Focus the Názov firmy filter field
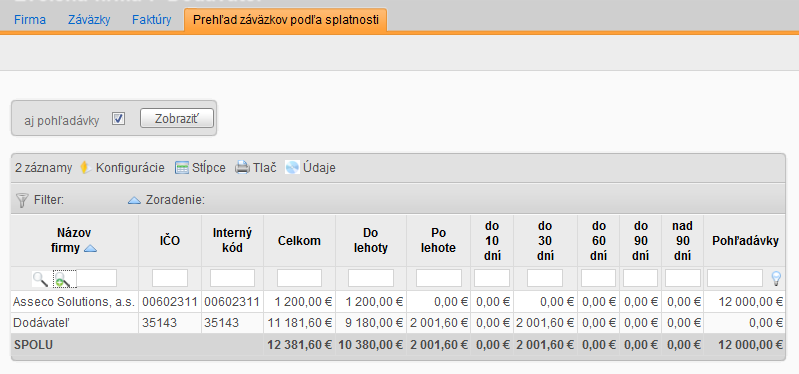This screenshot has height=374, width=799. (96, 278)
